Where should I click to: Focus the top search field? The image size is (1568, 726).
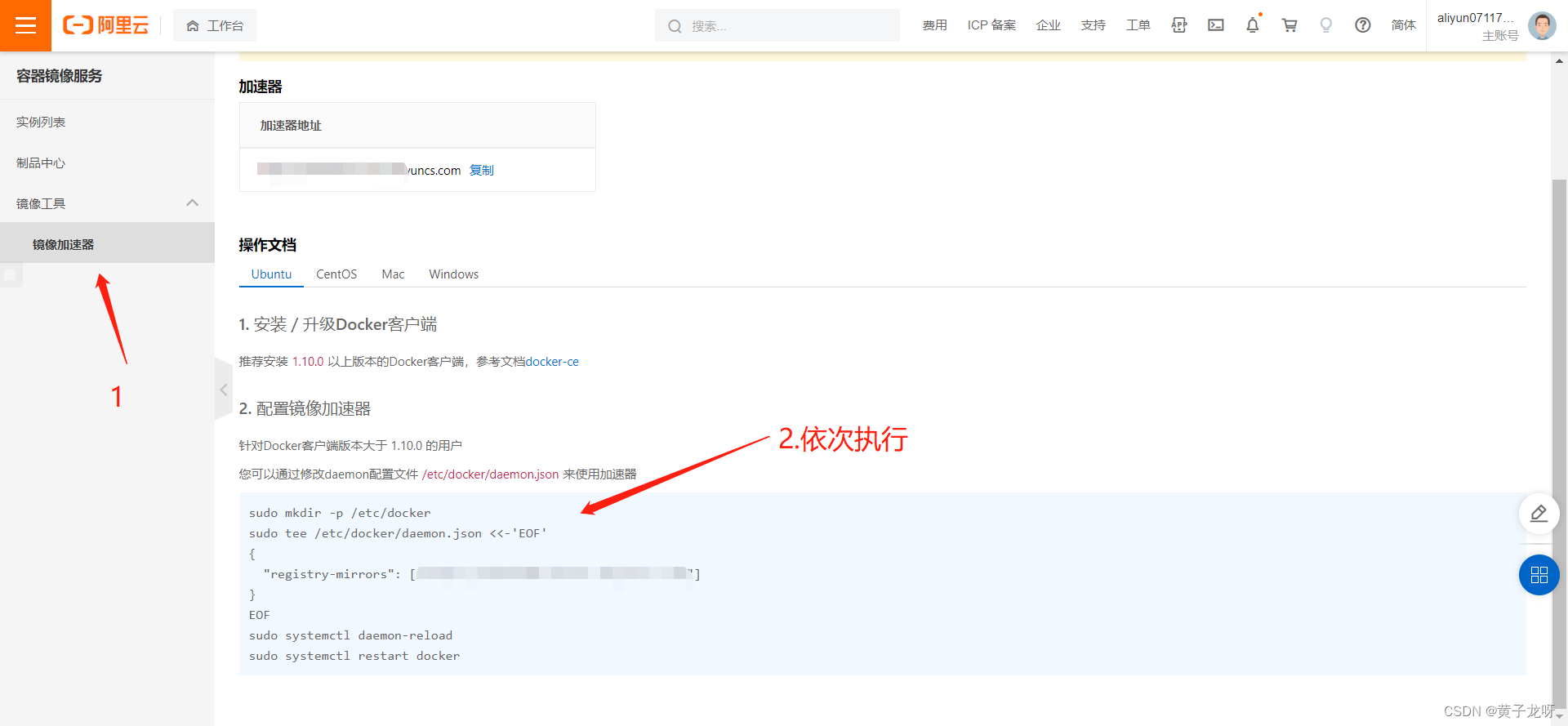coord(777,25)
